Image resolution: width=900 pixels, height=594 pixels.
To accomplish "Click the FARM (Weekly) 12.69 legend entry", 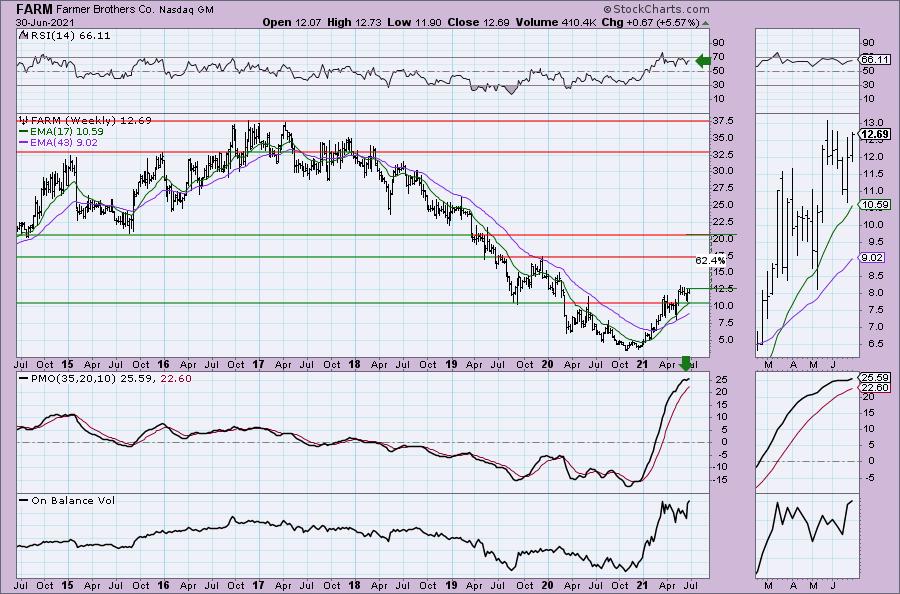I will click(91, 120).
